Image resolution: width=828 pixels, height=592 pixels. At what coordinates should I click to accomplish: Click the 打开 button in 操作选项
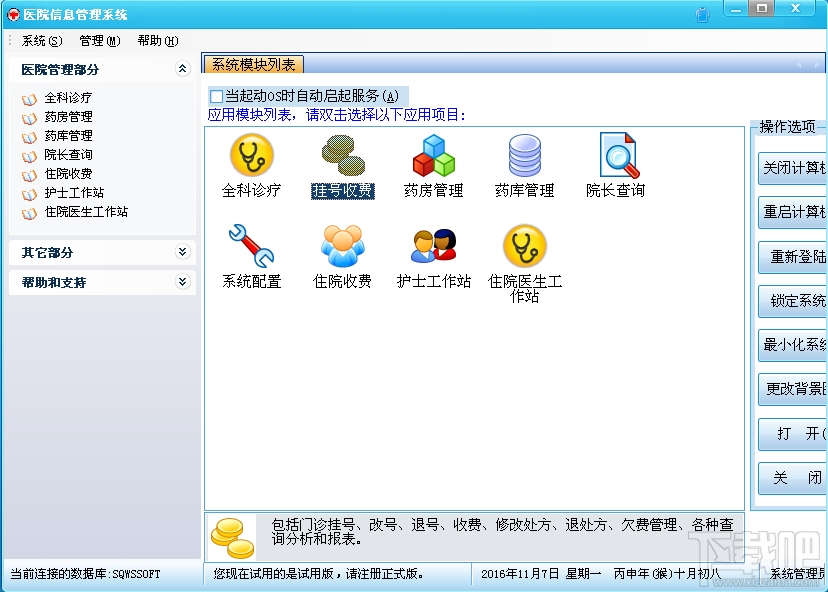tap(793, 434)
